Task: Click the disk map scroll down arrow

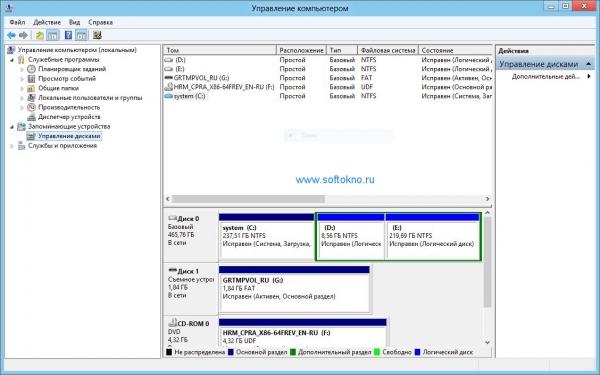Action: click(x=487, y=342)
